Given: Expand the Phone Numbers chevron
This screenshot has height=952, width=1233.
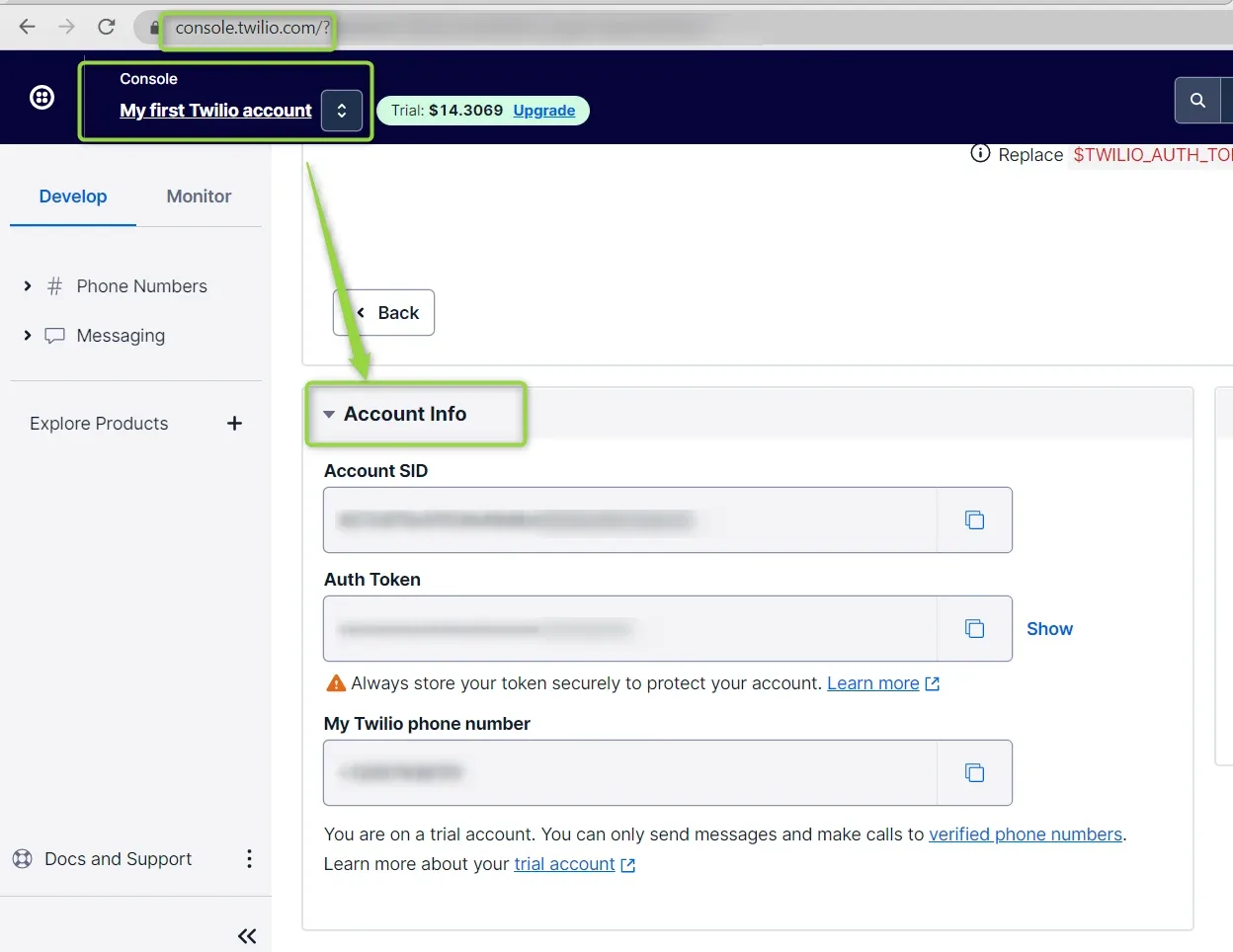Looking at the screenshot, I should coord(28,286).
